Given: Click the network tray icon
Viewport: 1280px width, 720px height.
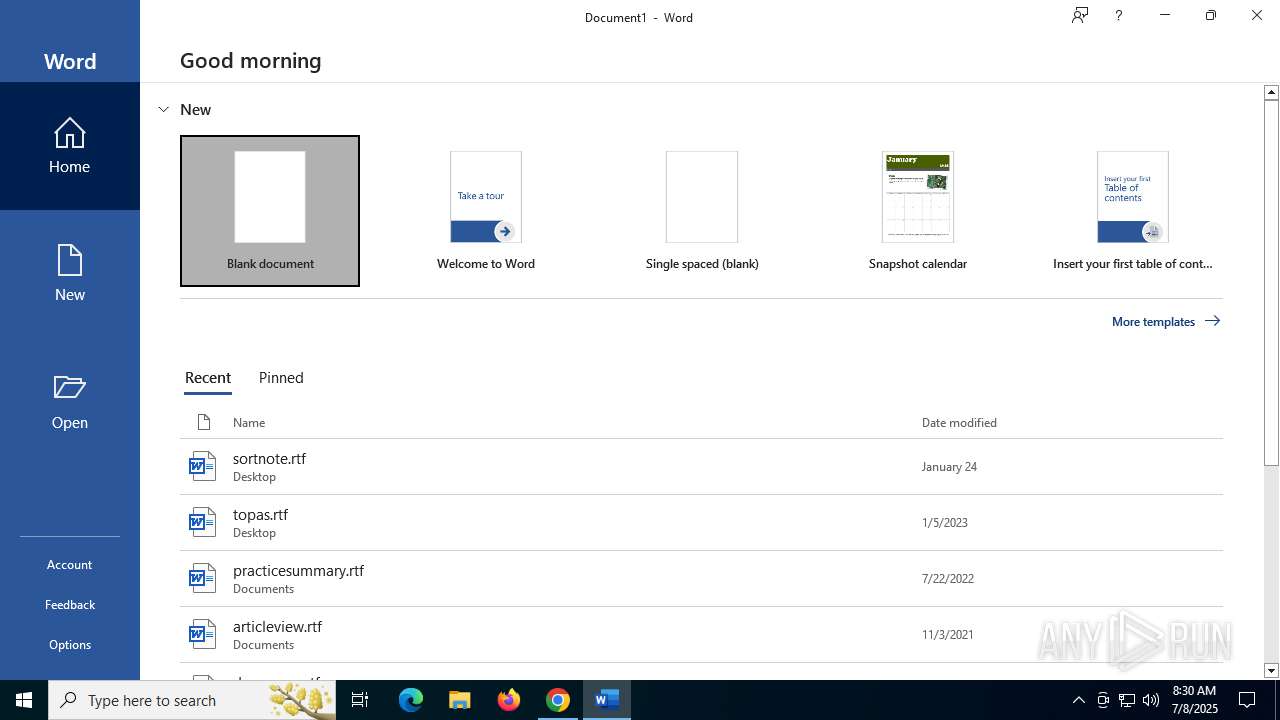Looking at the screenshot, I should coord(1127,700).
